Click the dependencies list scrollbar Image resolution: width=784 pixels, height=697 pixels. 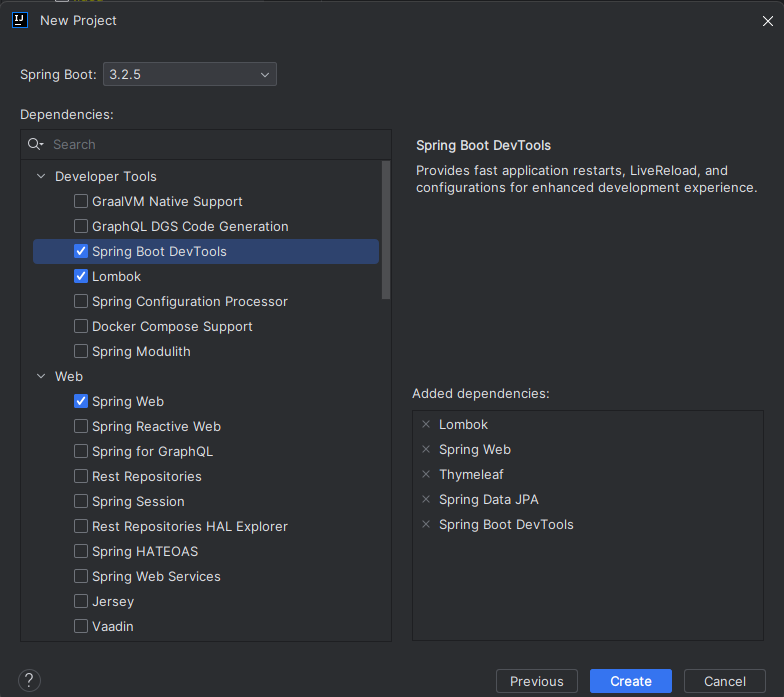pyautogui.click(x=386, y=230)
